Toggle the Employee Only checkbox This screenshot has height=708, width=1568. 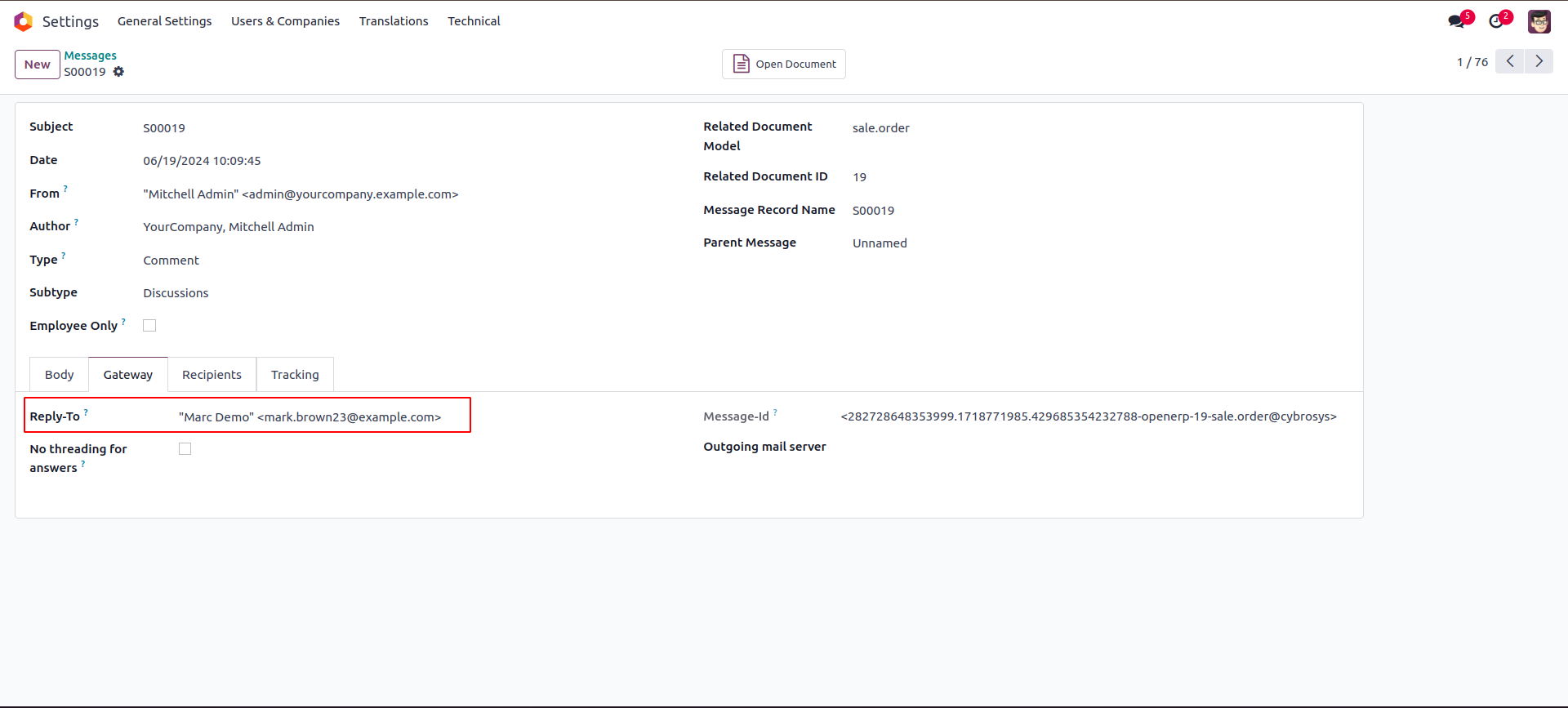tap(149, 325)
